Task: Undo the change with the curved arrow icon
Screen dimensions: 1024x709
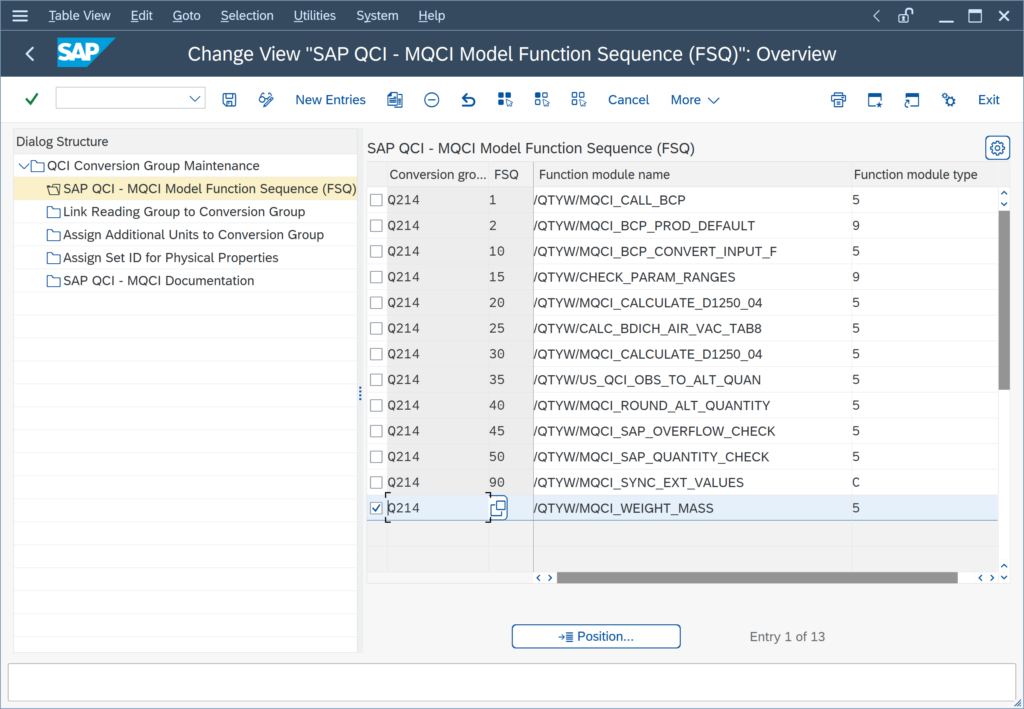Action: coord(468,99)
